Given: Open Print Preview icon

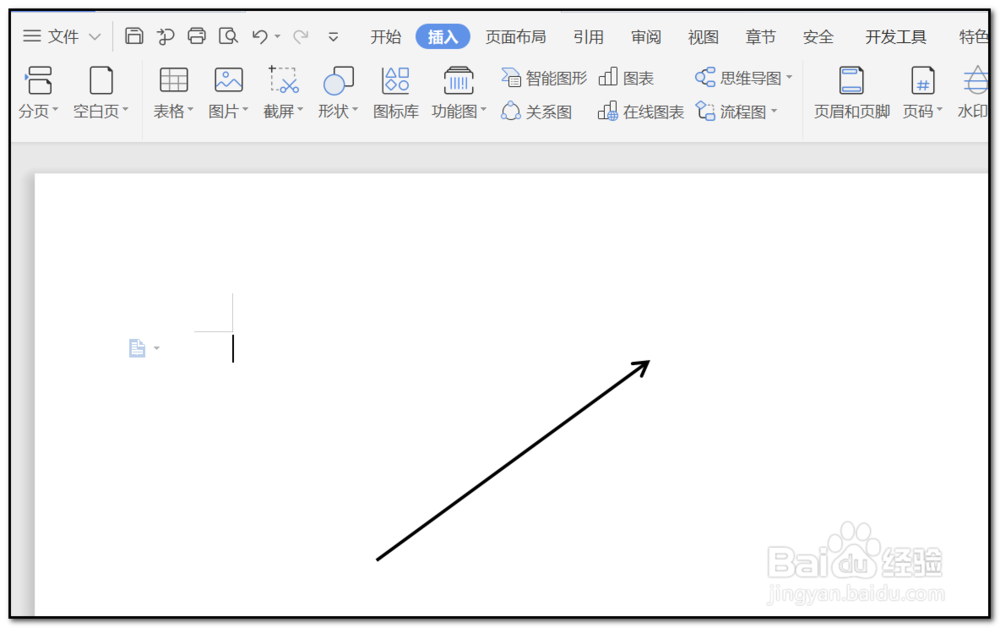Looking at the screenshot, I should pyautogui.click(x=228, y=36).
